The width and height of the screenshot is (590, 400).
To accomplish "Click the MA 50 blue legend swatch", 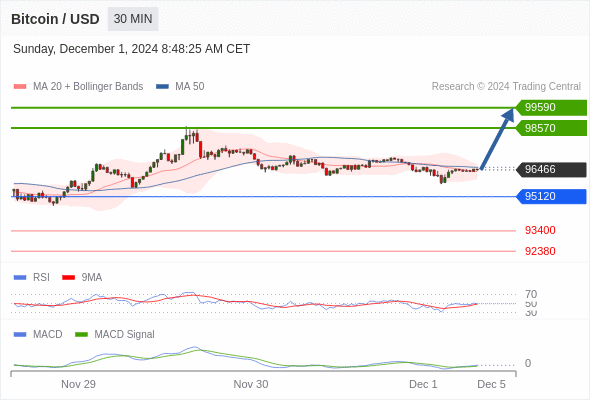I will [x=162, y=87].
